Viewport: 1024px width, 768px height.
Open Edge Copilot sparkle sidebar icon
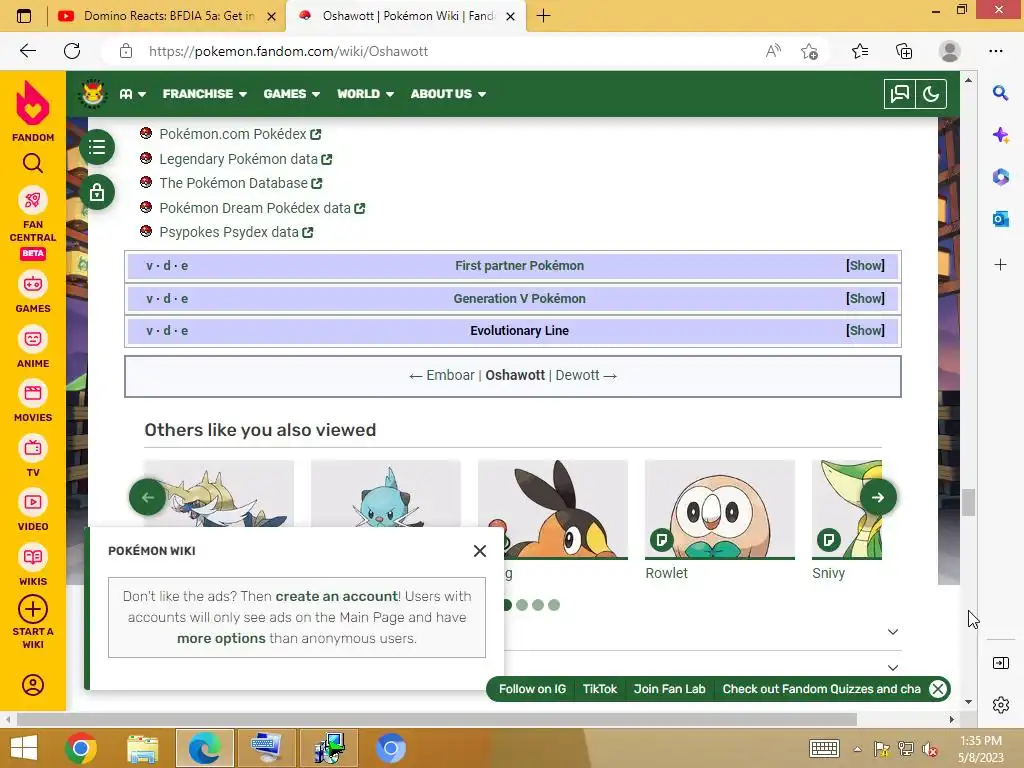[x=1000, y=135]
